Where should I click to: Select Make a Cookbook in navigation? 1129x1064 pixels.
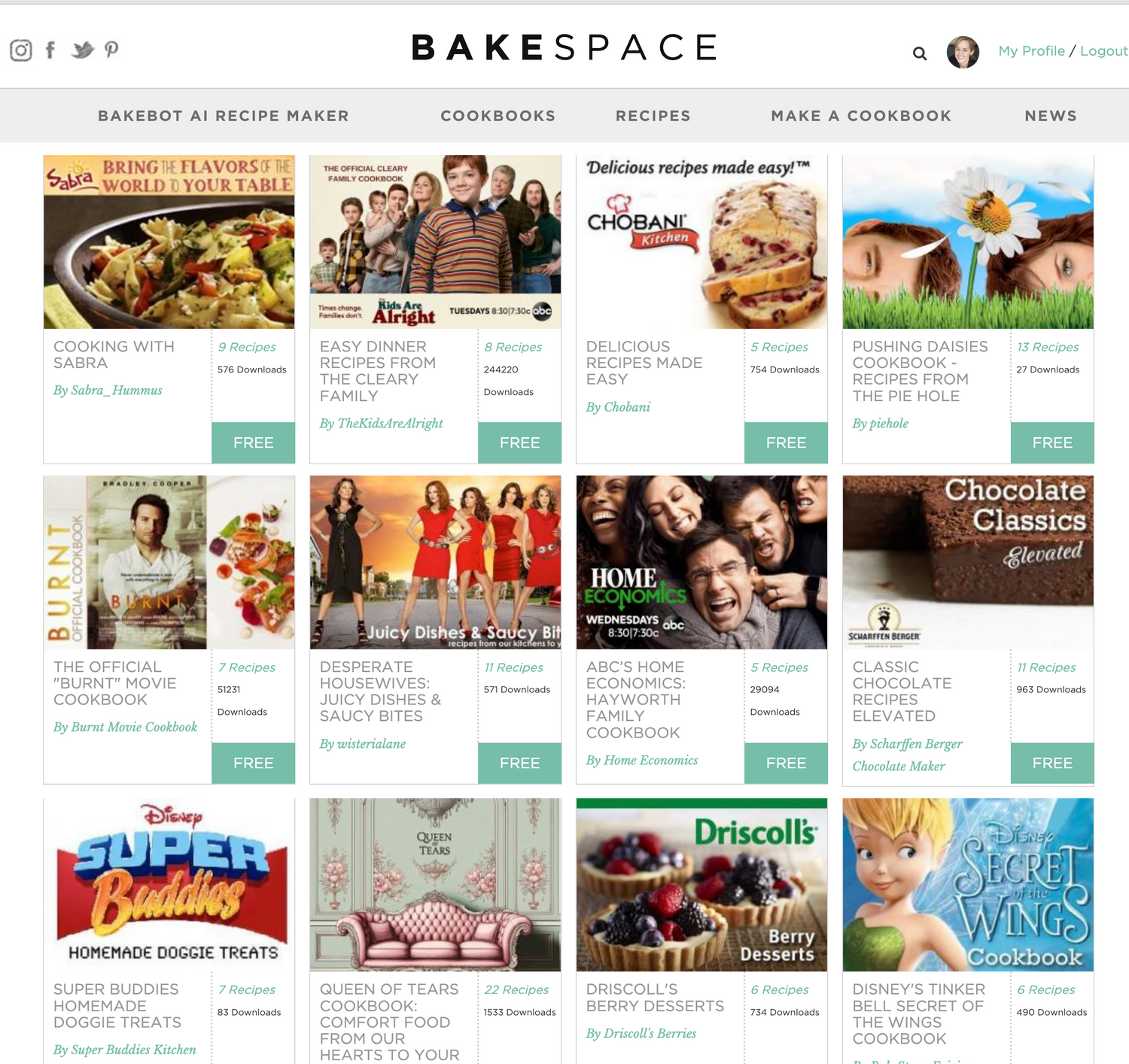[x=861, y=116]
